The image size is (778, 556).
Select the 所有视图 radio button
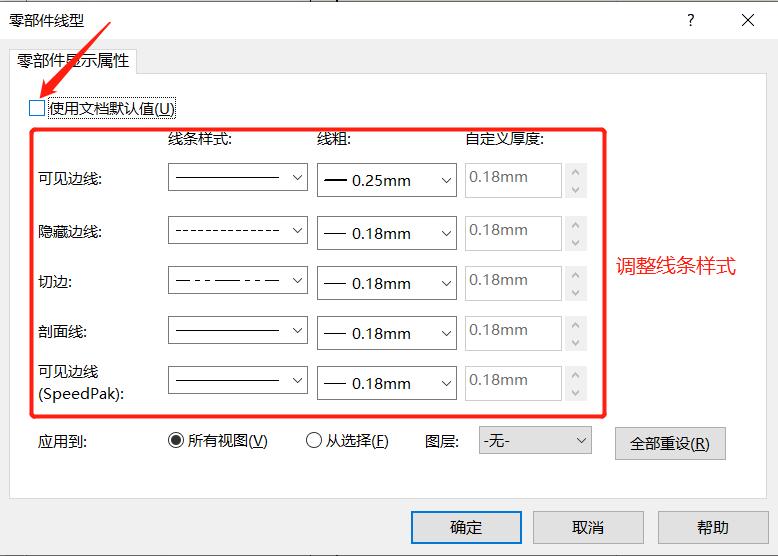click(x=176, y=440)
